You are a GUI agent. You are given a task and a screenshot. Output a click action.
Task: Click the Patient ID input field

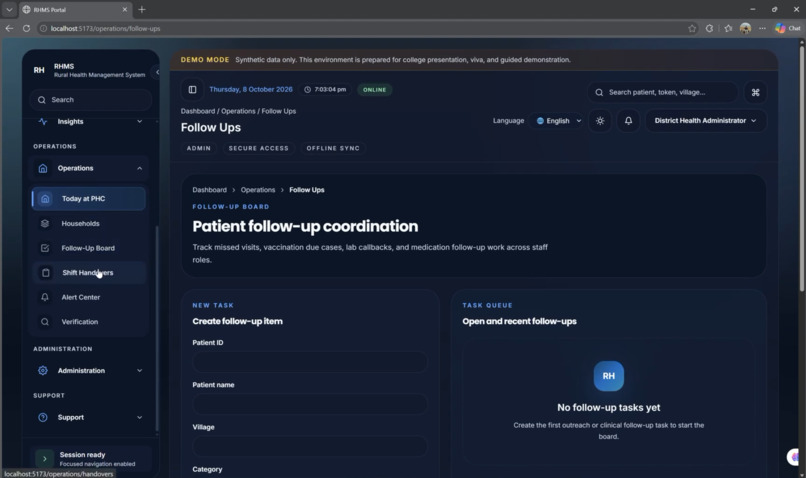click(x=310, y=362)
